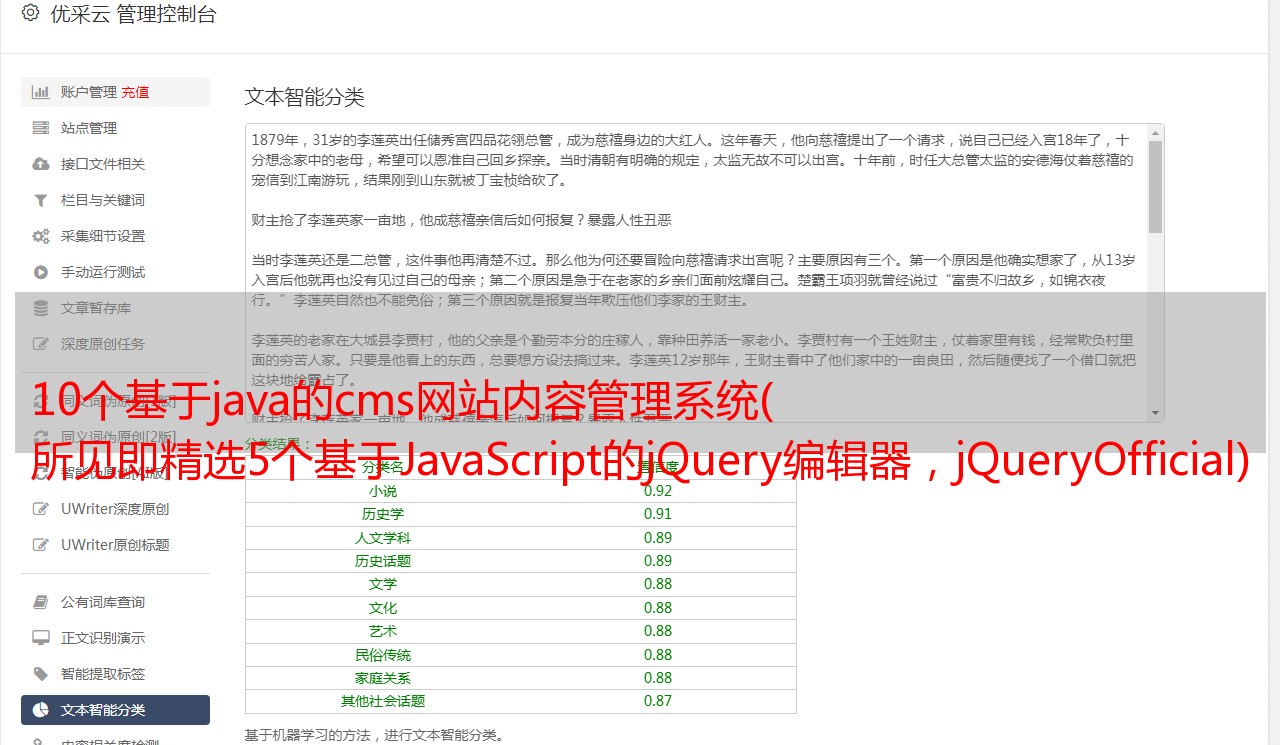The image size is (1280, 745).
Task: Click the server icon for 站点管理
Action: click(41, 128)
